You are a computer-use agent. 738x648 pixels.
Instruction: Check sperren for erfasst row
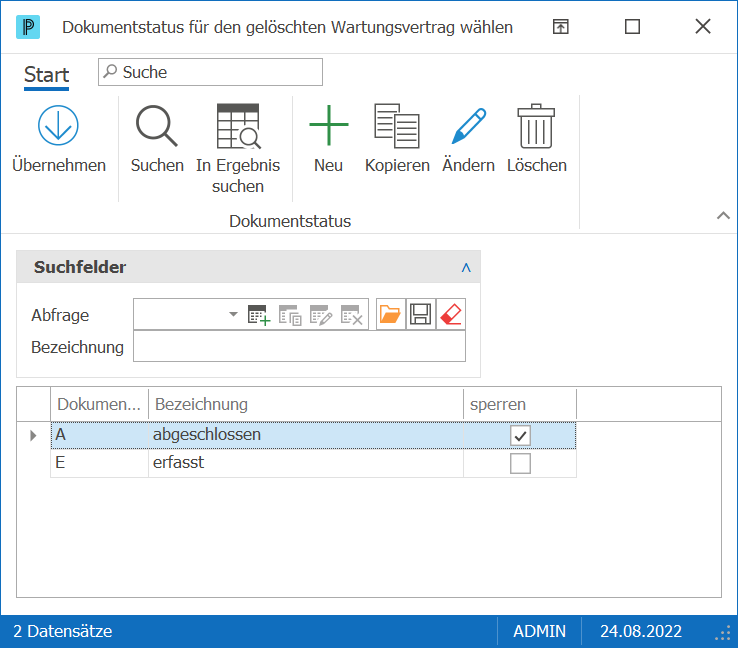520,464
